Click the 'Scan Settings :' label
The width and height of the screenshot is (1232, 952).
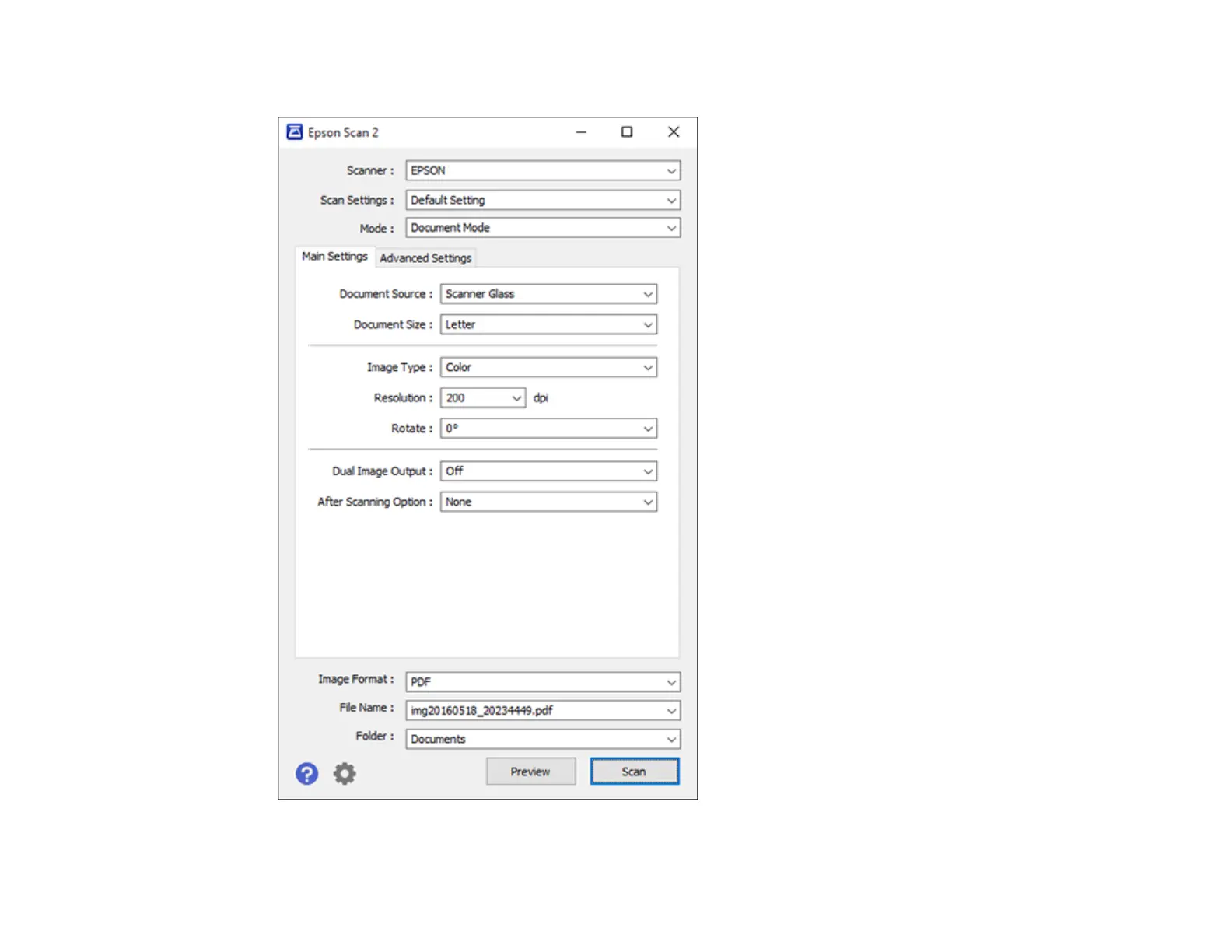pyautogui.click(x=357, y=201)
